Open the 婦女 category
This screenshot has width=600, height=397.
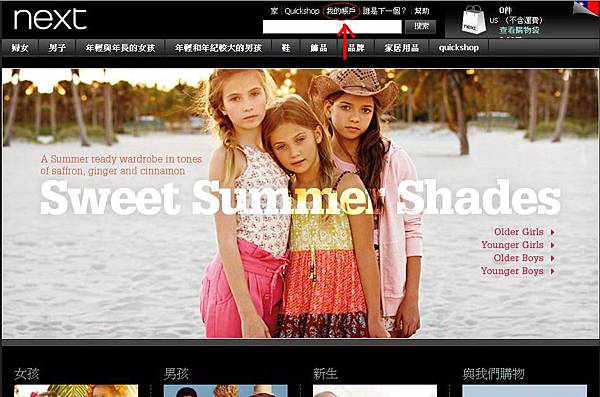(20, 48)
